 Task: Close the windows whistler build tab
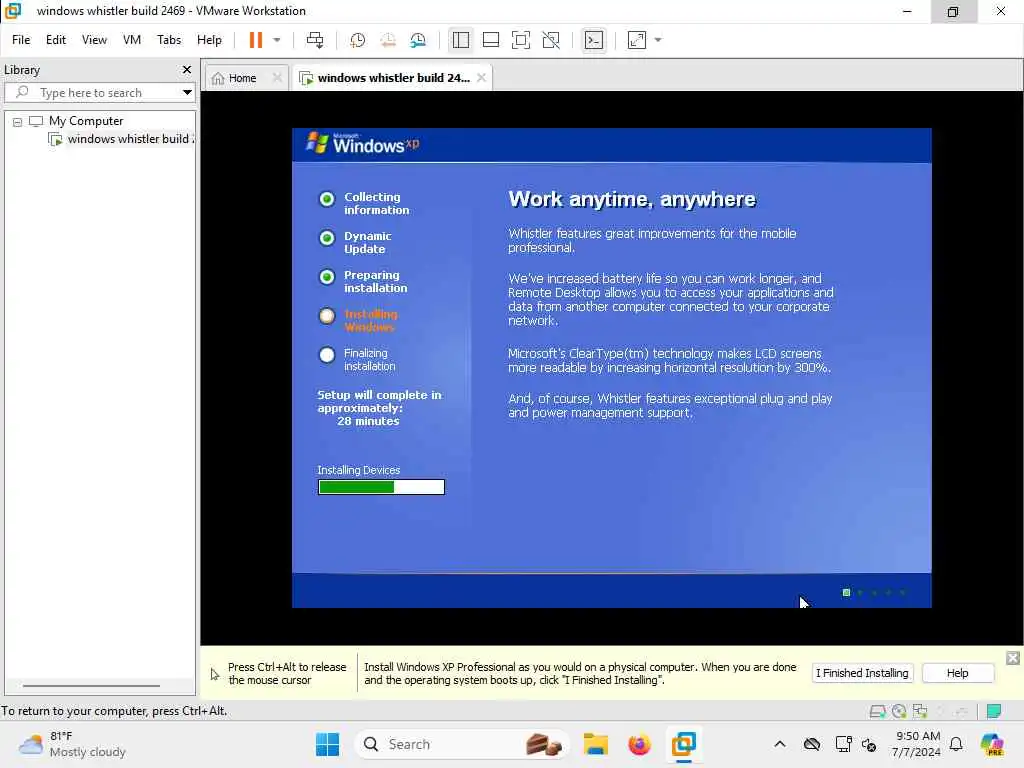pyautogui.click(x=481, y=78)
